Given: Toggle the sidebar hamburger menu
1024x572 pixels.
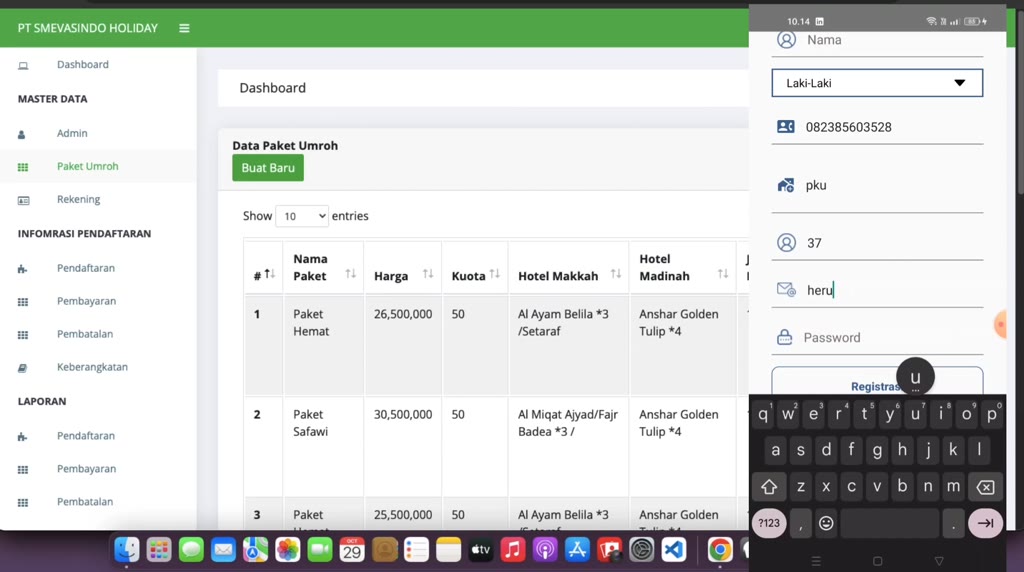Looking at the screenshot, I should 184,28.
